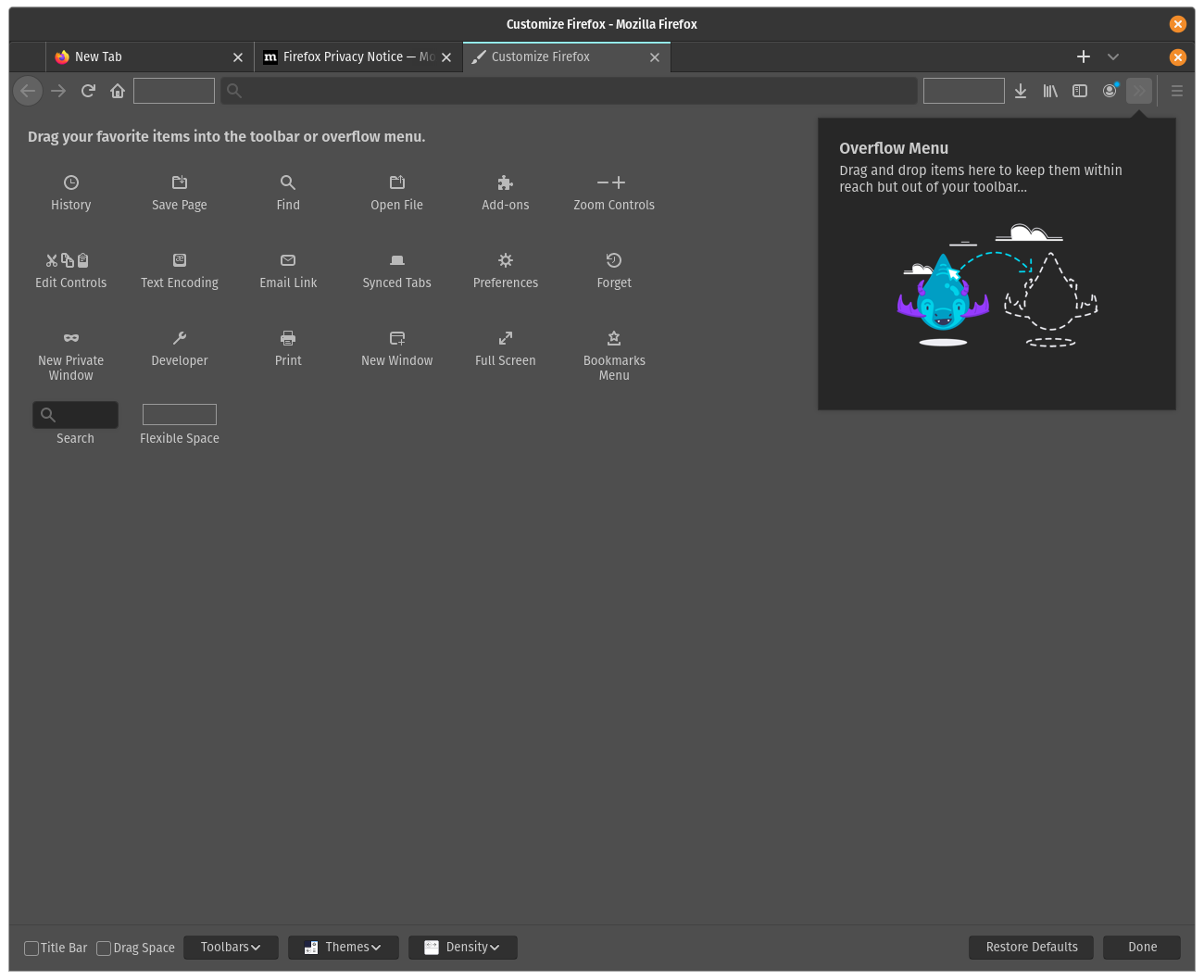Click the Home toolbar button

click(118, 91)
